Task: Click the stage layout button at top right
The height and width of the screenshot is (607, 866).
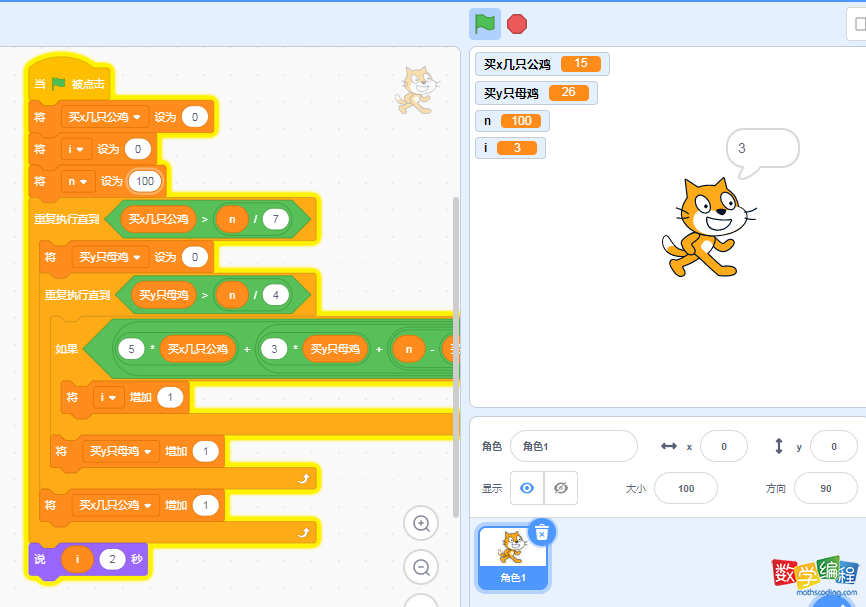Action: [859, 23]
